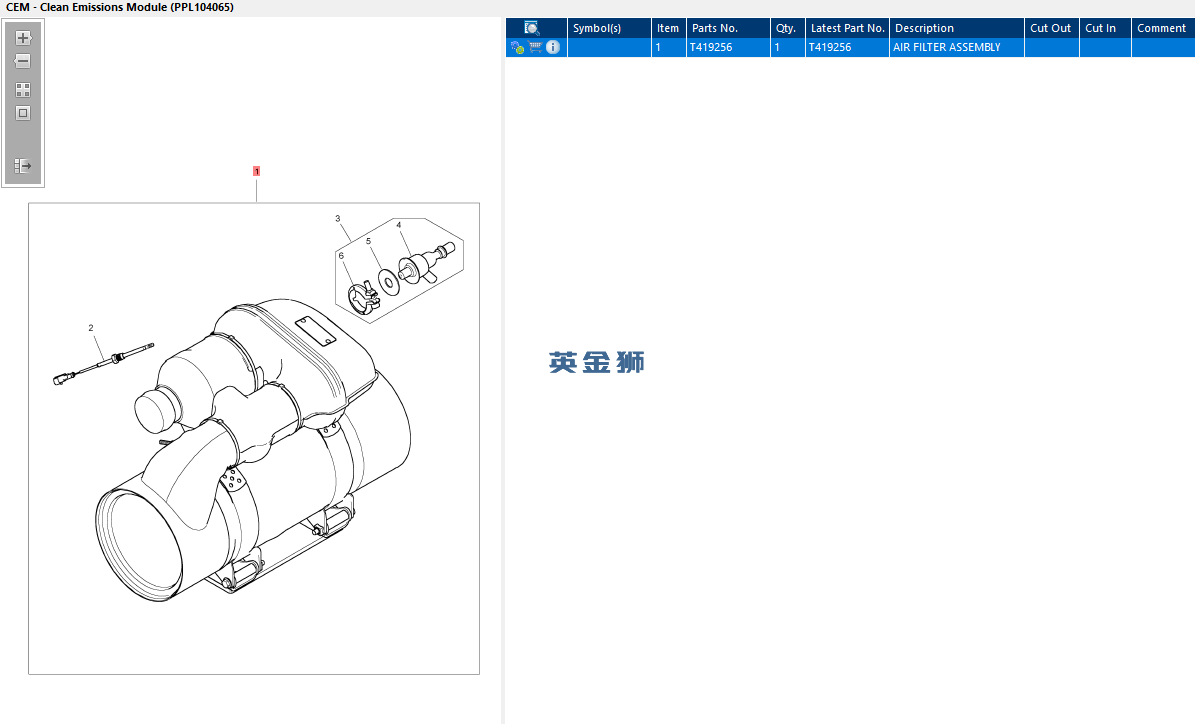Select Parts No. cell T419256
Screen dimensions: 1195x724
(728, 47)
